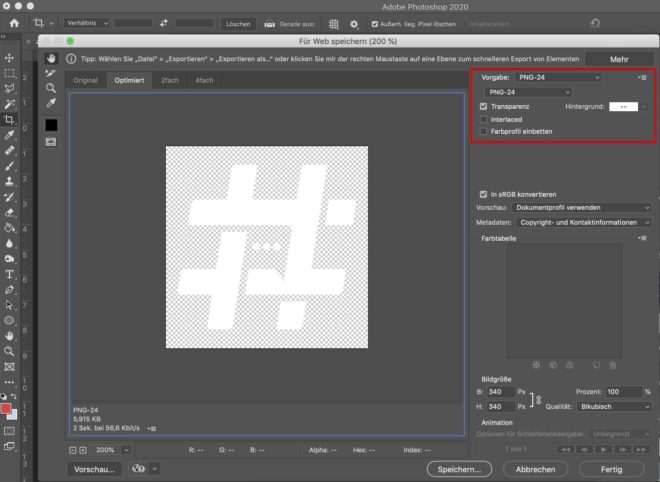
Task: Open the Qualität Bikubisch dropdown
Action: pyautogui.click(x=614, y=407)
